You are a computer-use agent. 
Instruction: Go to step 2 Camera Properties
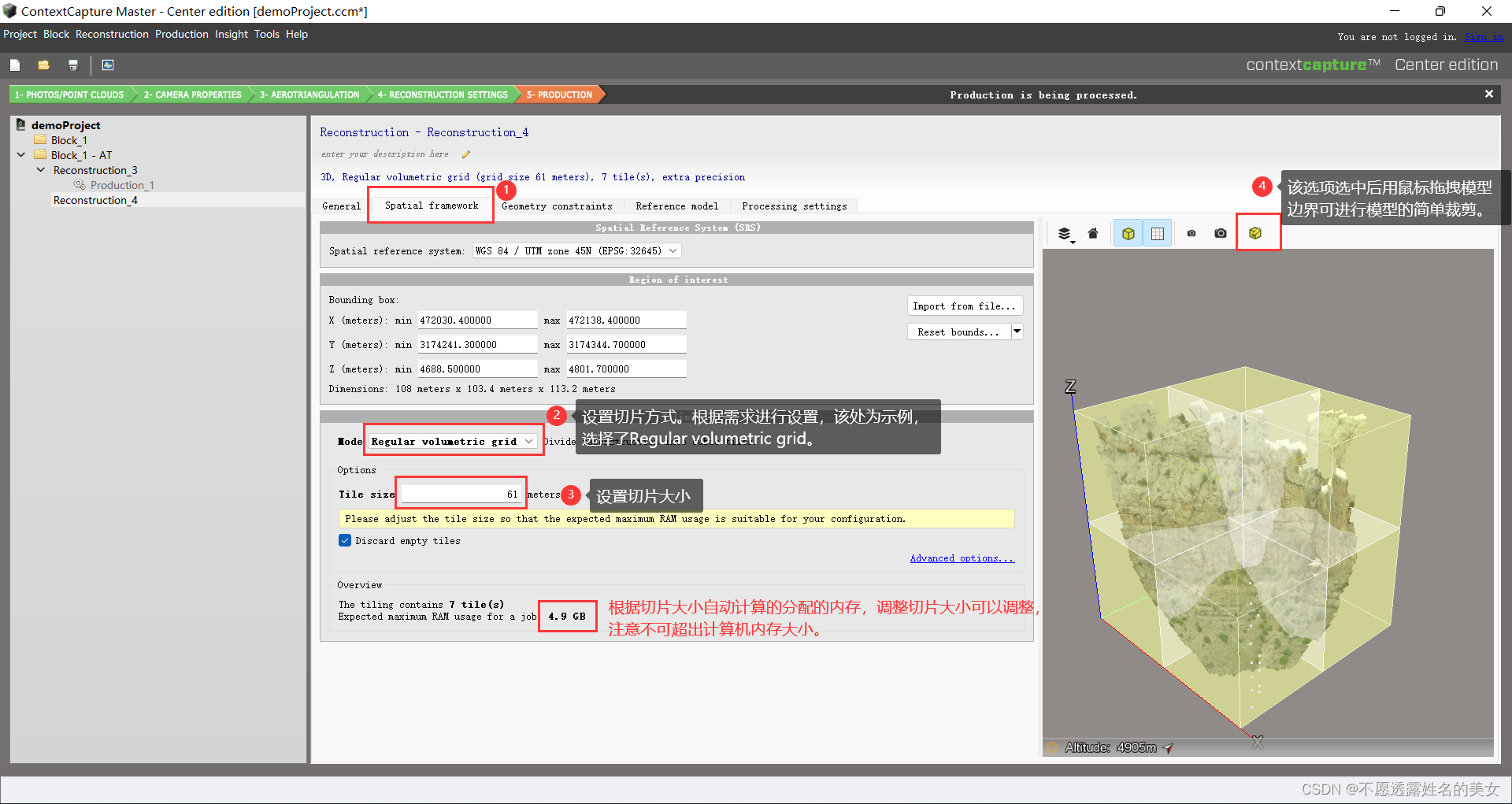coord(192,94)
